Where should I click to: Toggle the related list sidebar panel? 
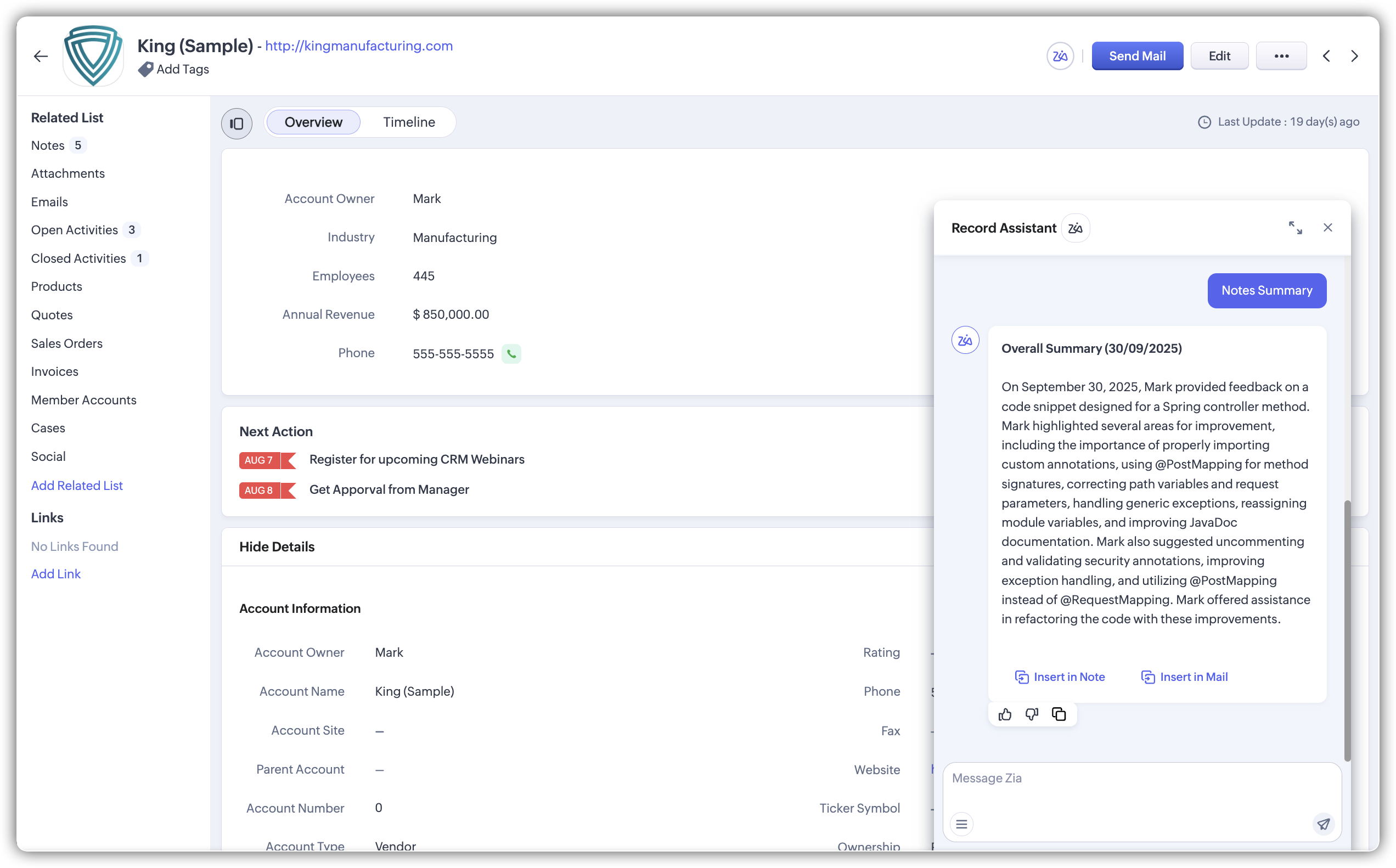point(237,123)
